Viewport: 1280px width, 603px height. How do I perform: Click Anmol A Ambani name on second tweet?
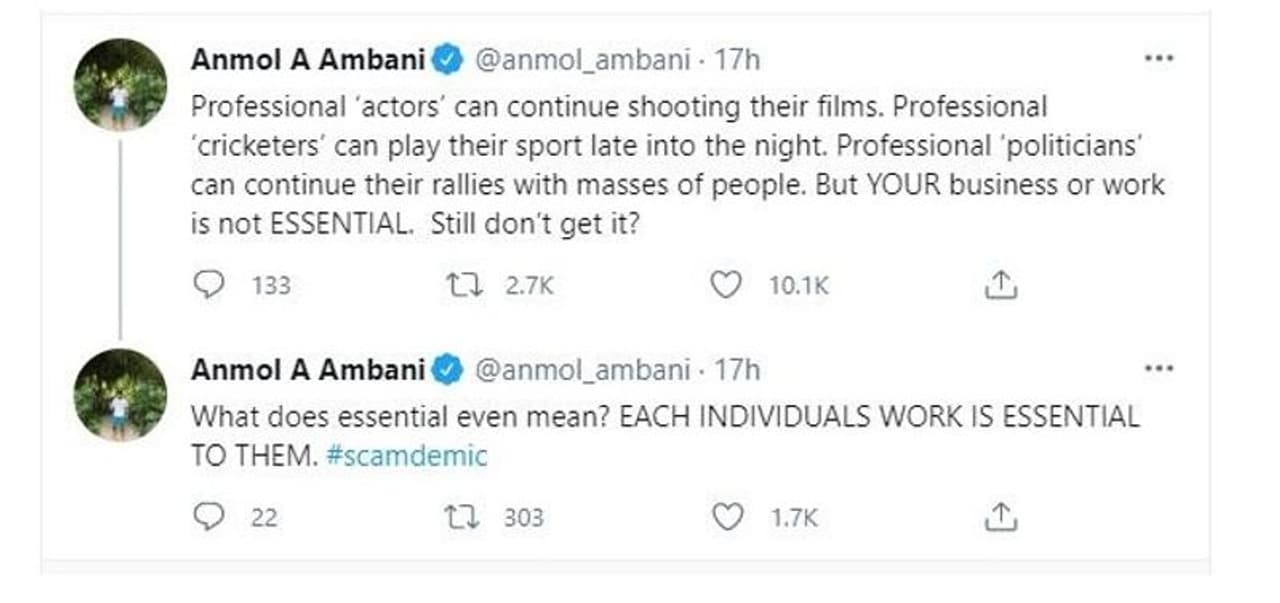[308, 370]
